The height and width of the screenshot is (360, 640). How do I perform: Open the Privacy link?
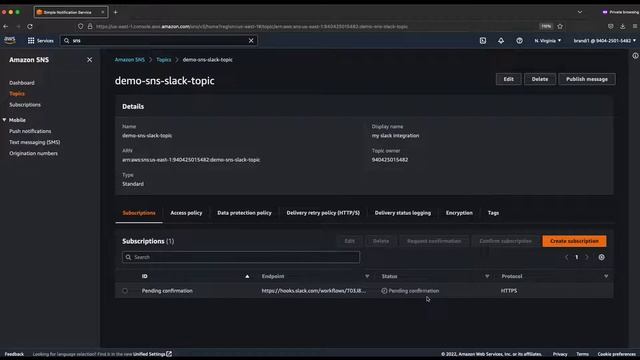560,354
